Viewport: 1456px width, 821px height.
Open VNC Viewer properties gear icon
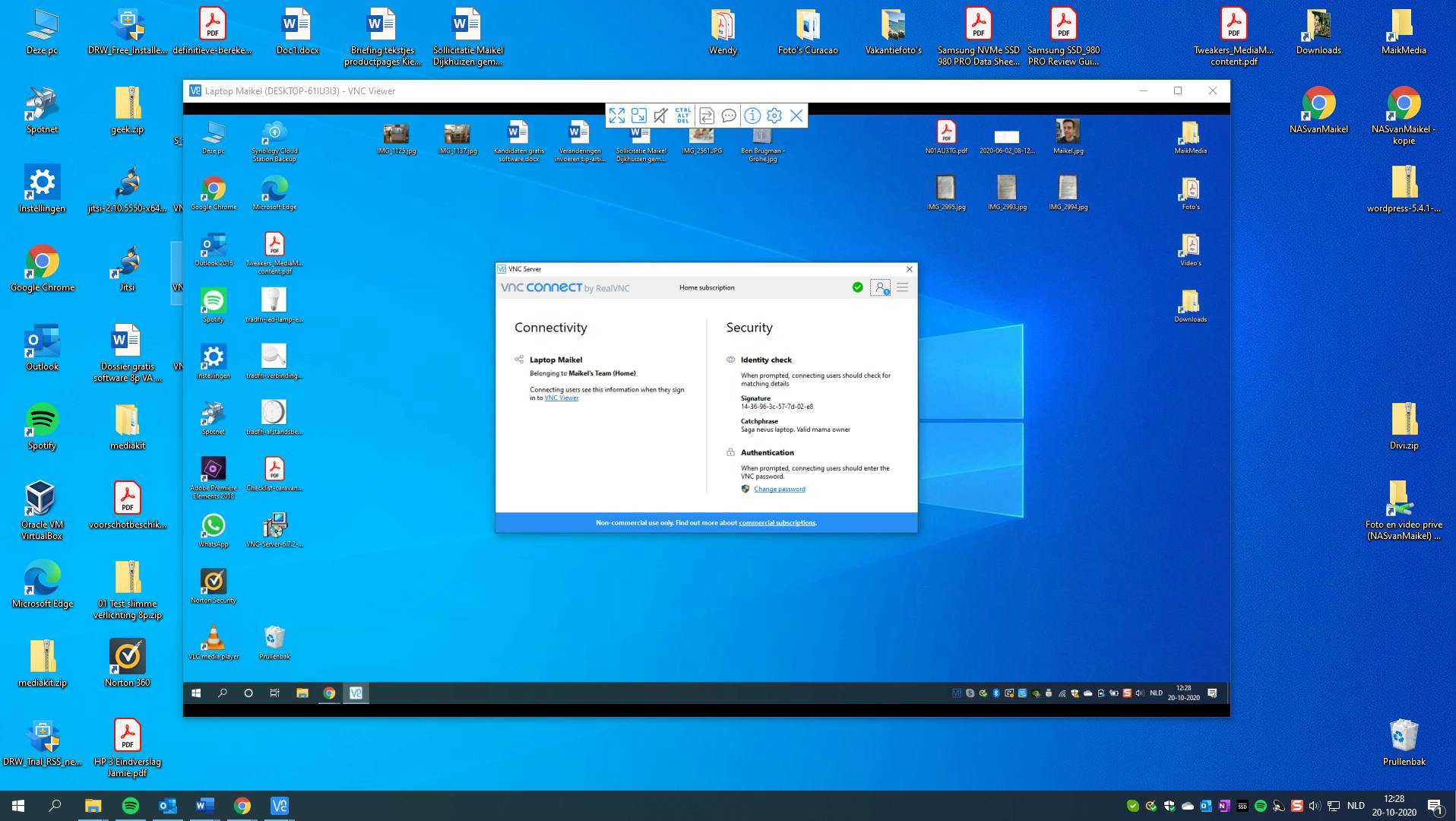point(774,116)
